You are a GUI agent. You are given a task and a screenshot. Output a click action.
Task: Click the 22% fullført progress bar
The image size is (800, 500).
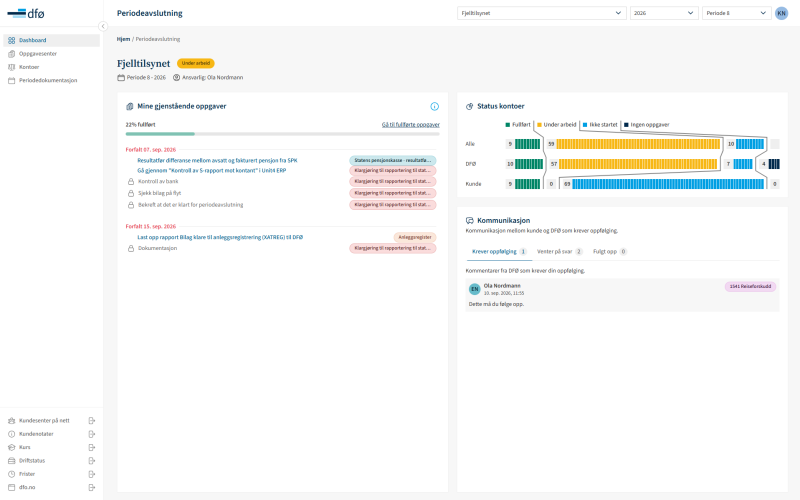pyautogui.click(x=283, y=134)
